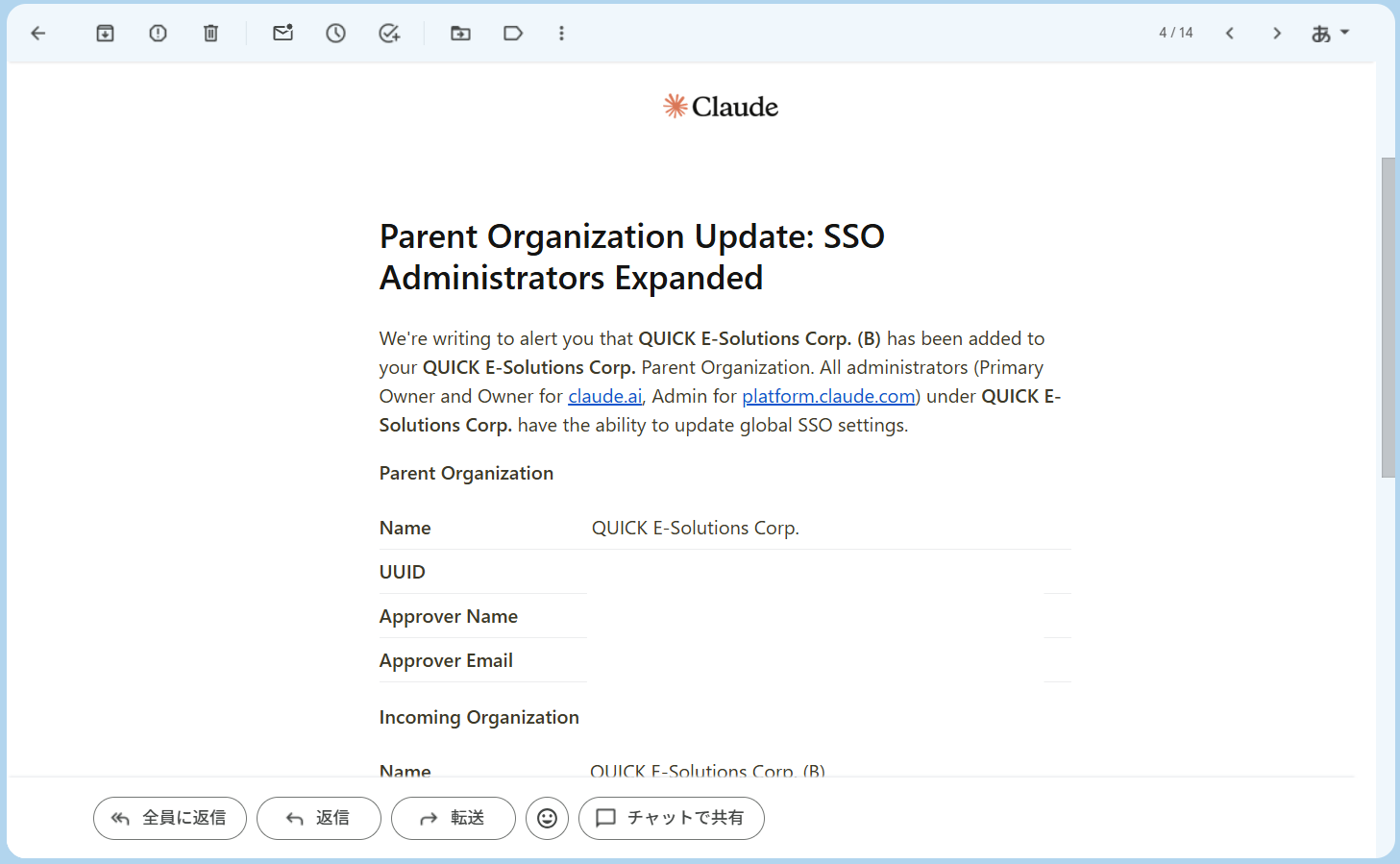The width and height of the screenshot is (1400, 864).
Task: Click the '4 / 14' message counter
Action: tap(1176, 33)
